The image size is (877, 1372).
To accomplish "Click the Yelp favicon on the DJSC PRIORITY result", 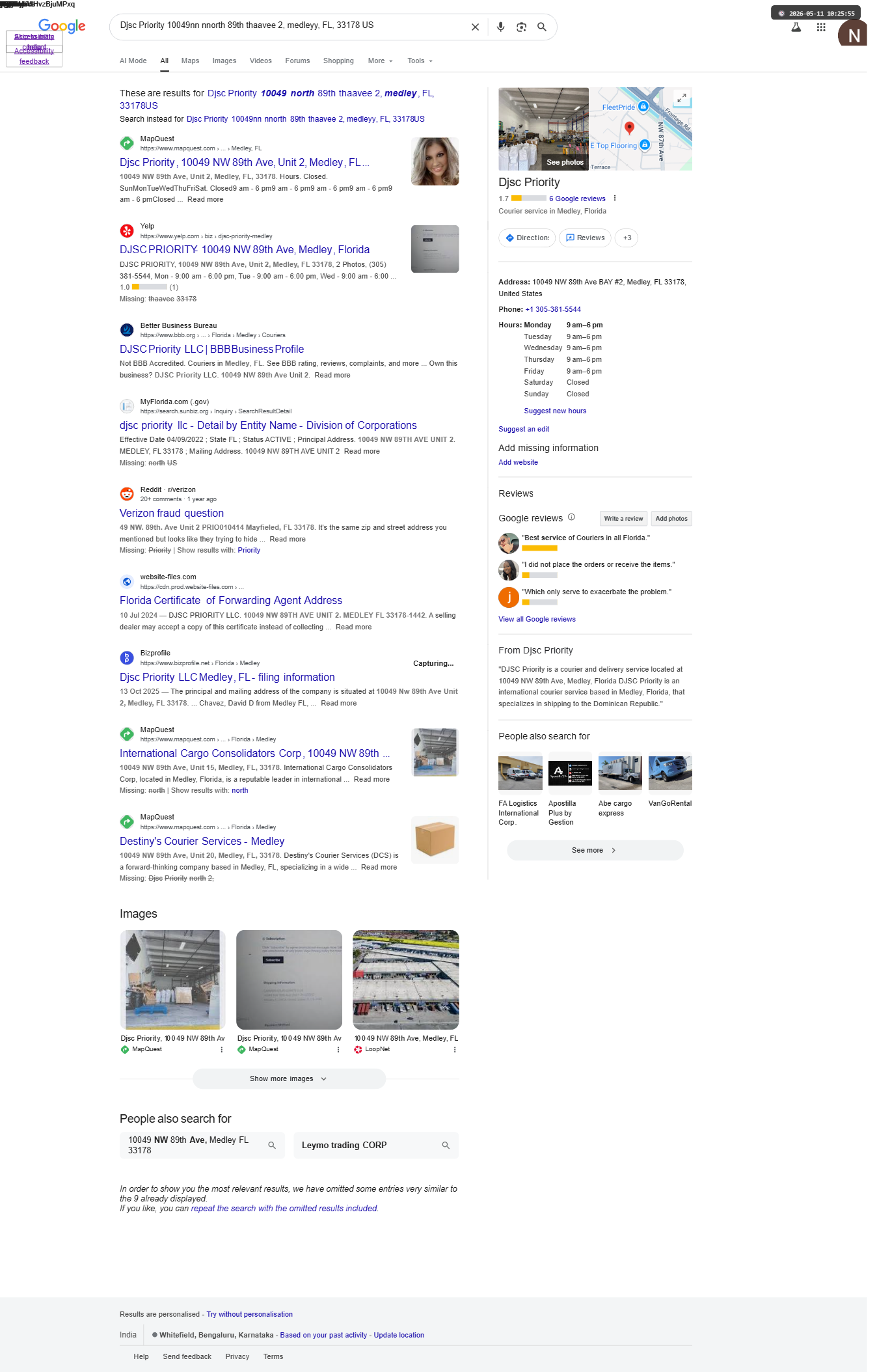I will click(127, 230).
